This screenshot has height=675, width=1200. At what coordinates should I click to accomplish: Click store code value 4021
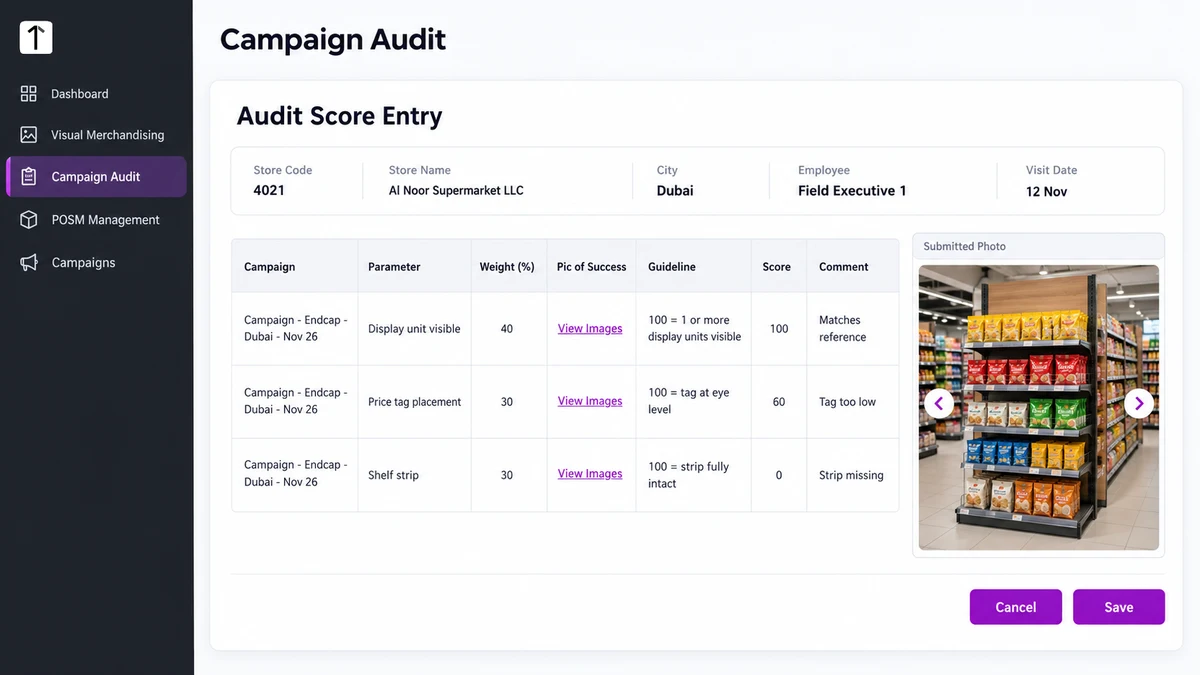[x=269, y=190]
